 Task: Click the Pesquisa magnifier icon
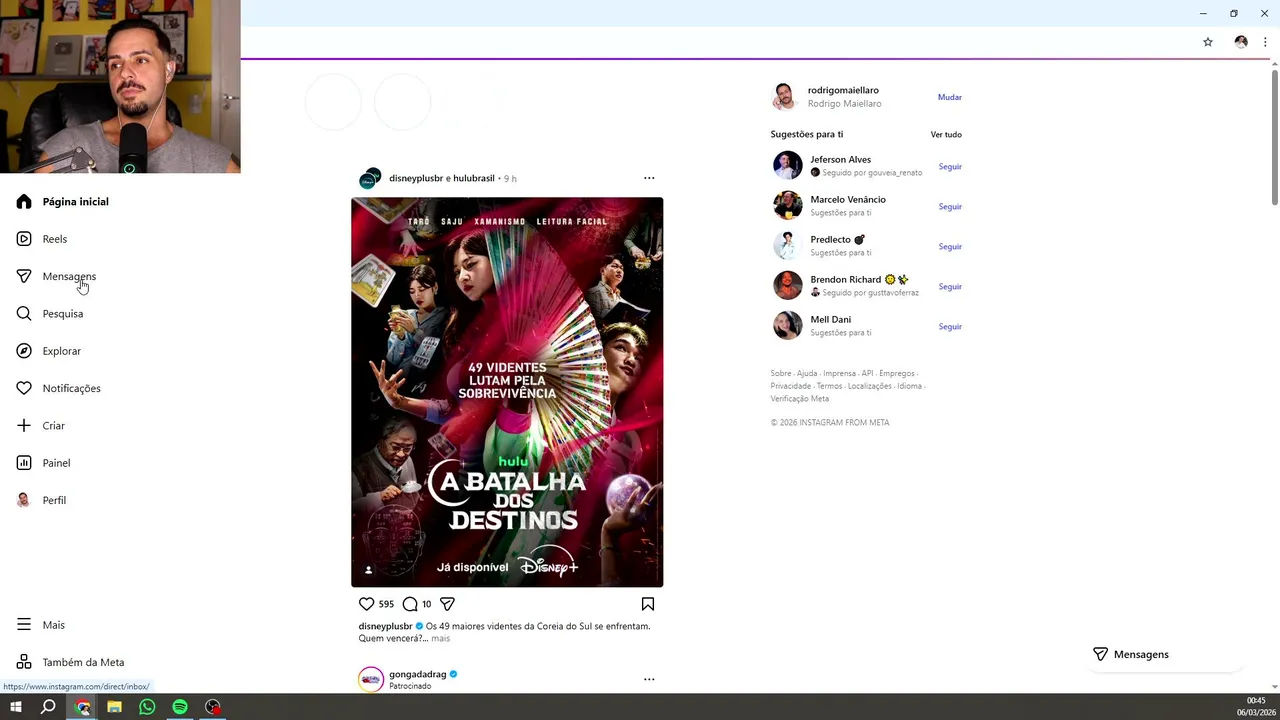click(24, 314)
